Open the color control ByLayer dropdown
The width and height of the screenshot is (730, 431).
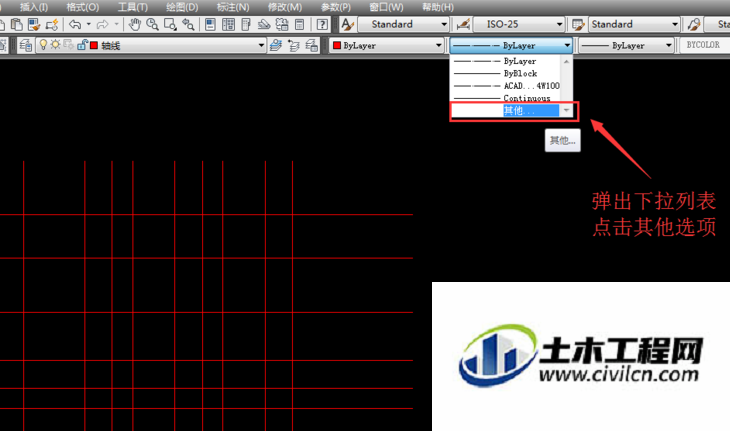439,45
